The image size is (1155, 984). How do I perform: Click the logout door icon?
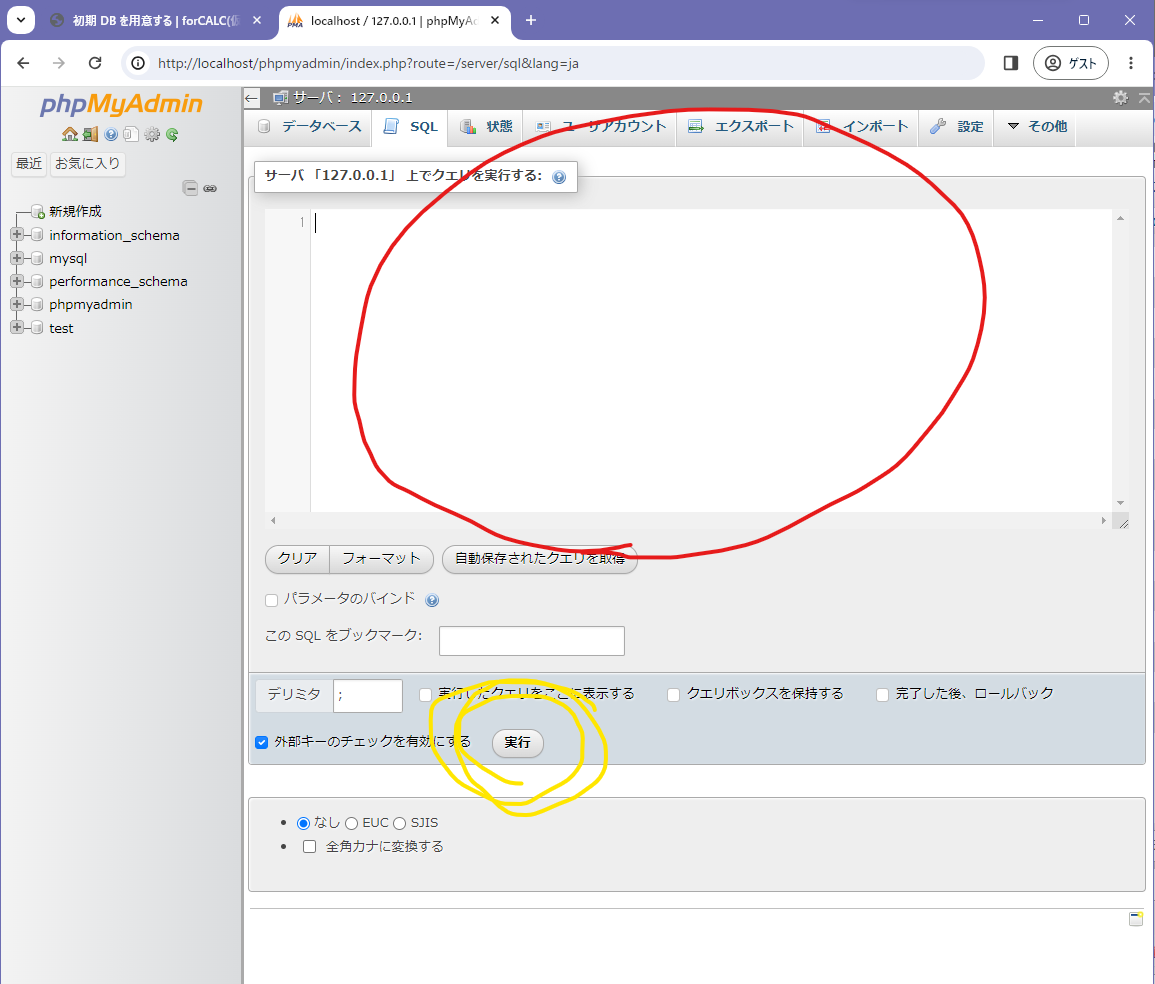90,134
